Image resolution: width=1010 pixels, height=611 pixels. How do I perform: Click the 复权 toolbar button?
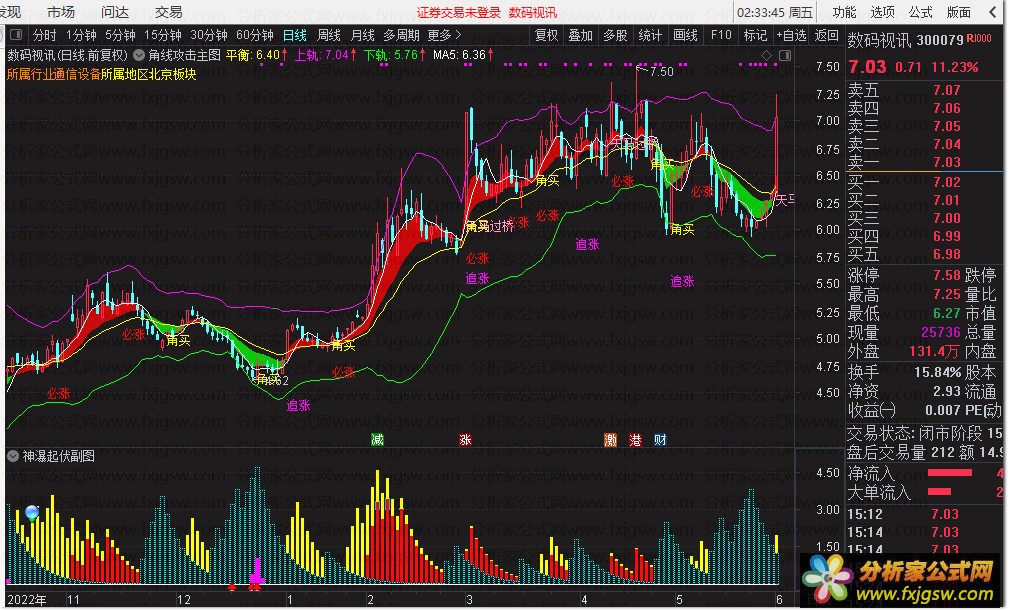[x=546, y=35]
